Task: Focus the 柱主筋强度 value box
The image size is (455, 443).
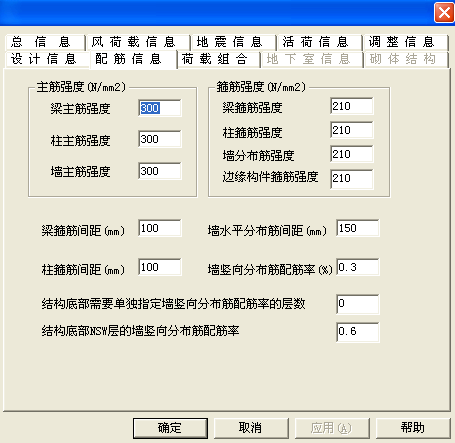Action: click(160, 139)
